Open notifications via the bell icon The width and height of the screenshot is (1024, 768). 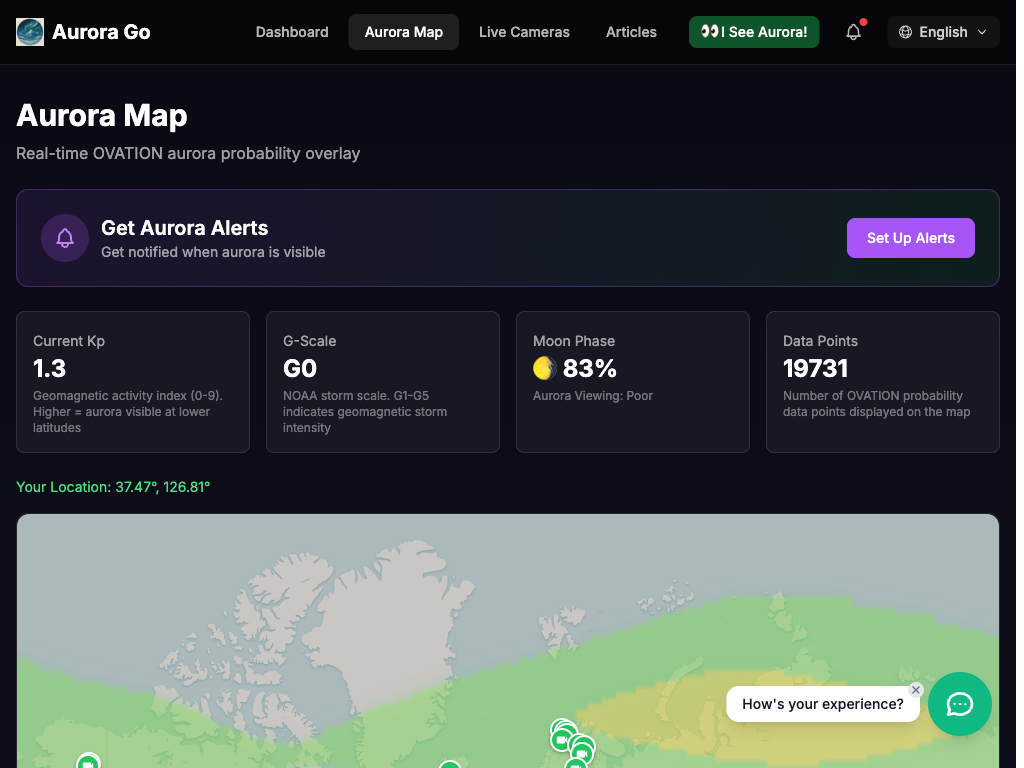tap(852, 32)
